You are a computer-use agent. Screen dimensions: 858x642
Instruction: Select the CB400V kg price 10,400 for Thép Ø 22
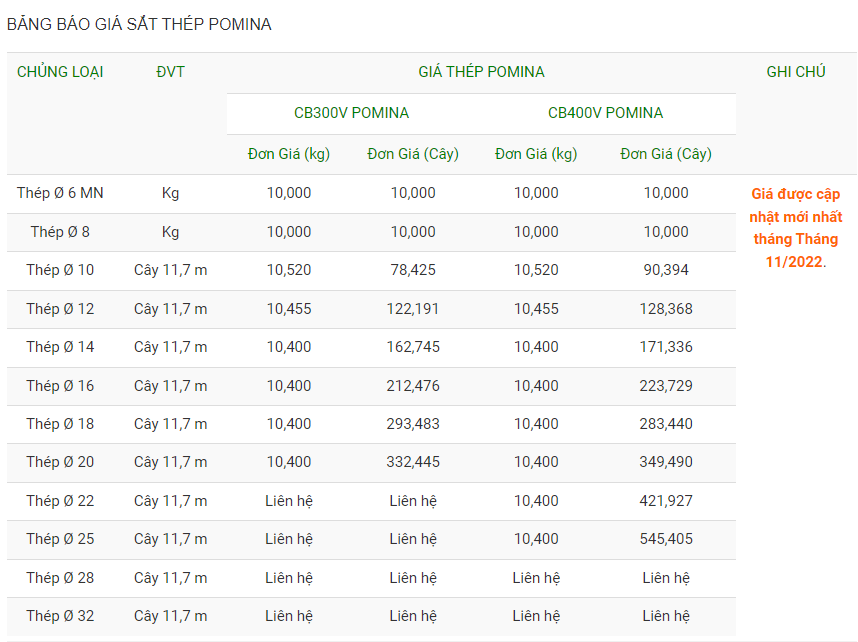pos(536,501)
